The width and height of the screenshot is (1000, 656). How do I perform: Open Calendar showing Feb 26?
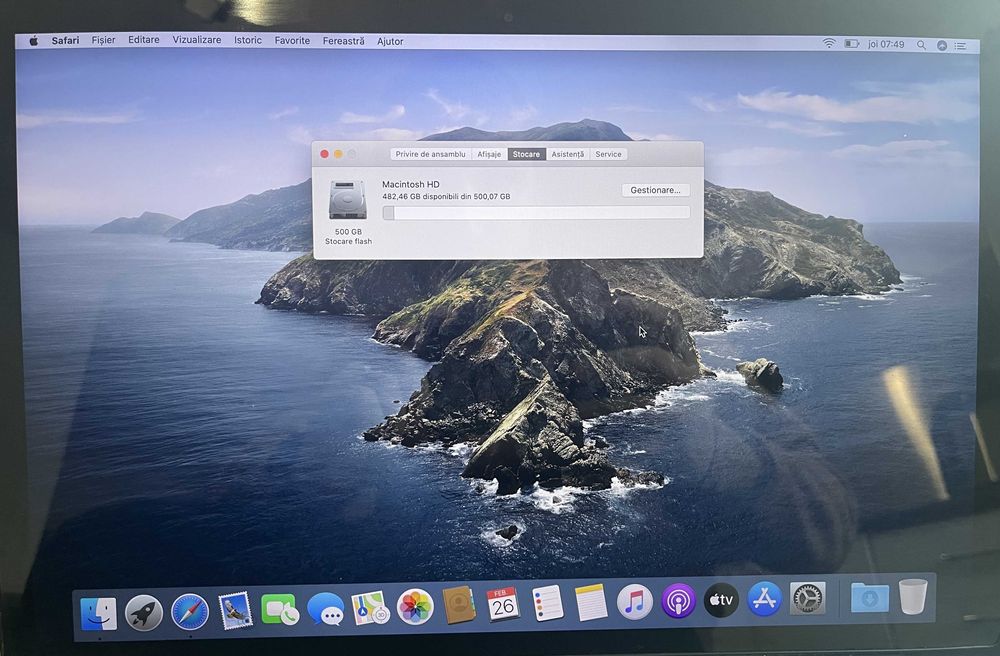(503, 604)
